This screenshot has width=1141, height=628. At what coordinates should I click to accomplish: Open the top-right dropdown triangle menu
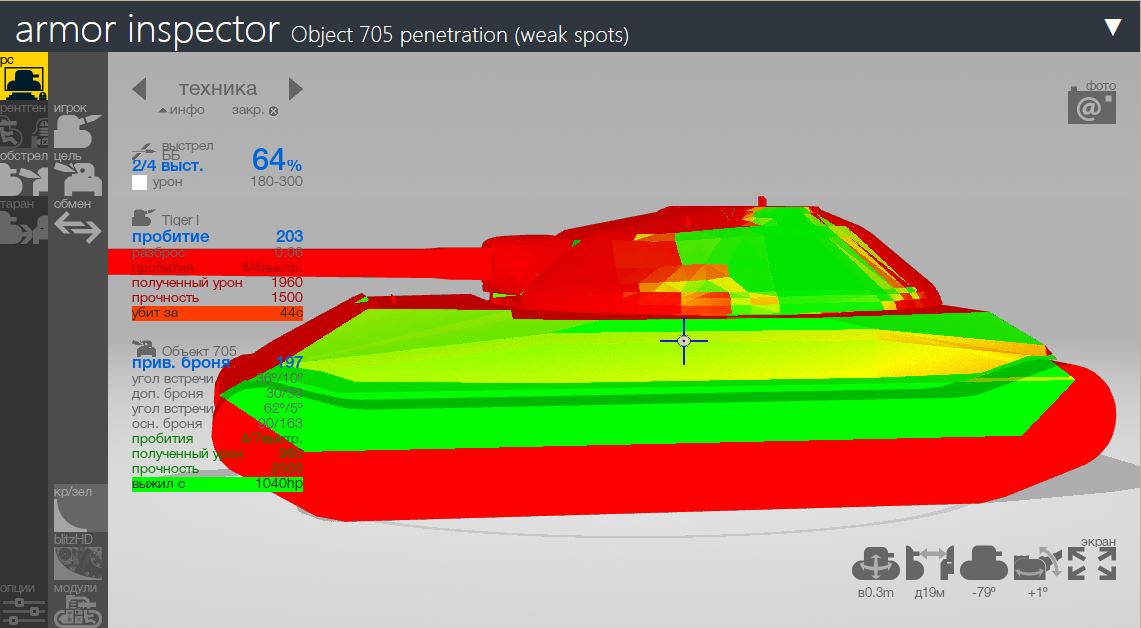click(x=1113, y=27)
